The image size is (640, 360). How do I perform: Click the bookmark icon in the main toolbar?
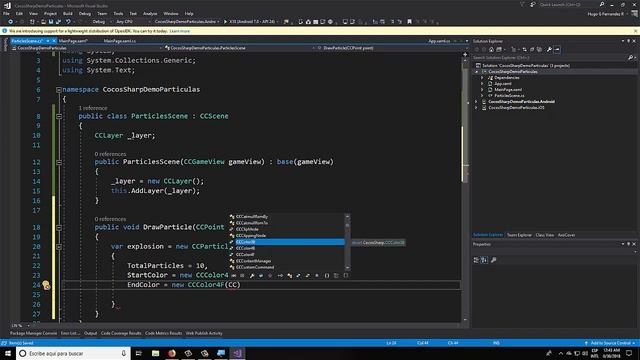[409, 22]
